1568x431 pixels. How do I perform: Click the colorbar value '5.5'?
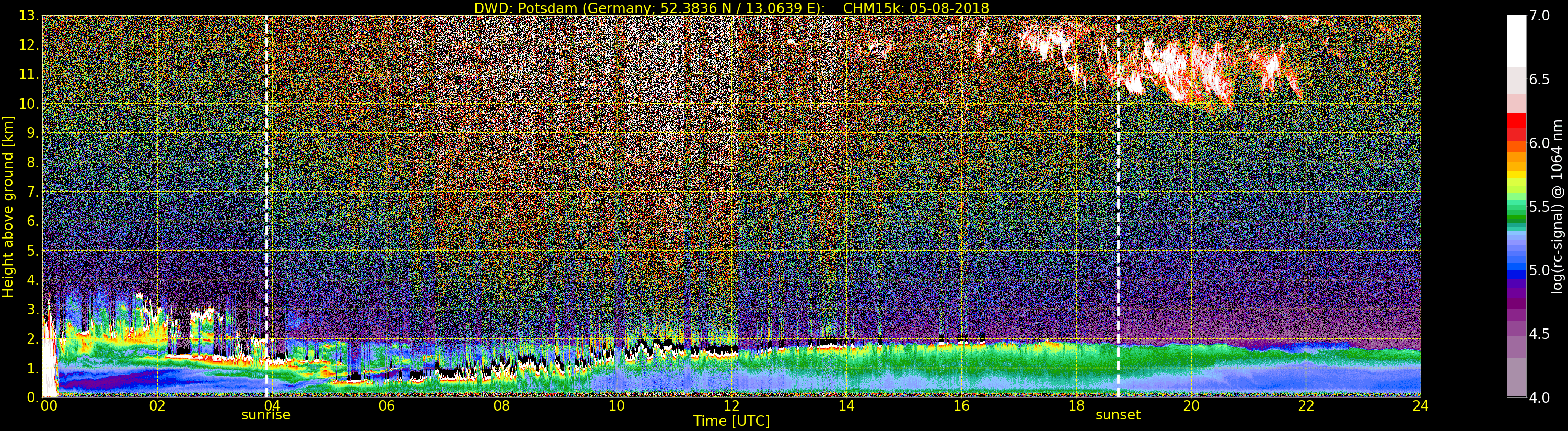tap(1540, 207)
